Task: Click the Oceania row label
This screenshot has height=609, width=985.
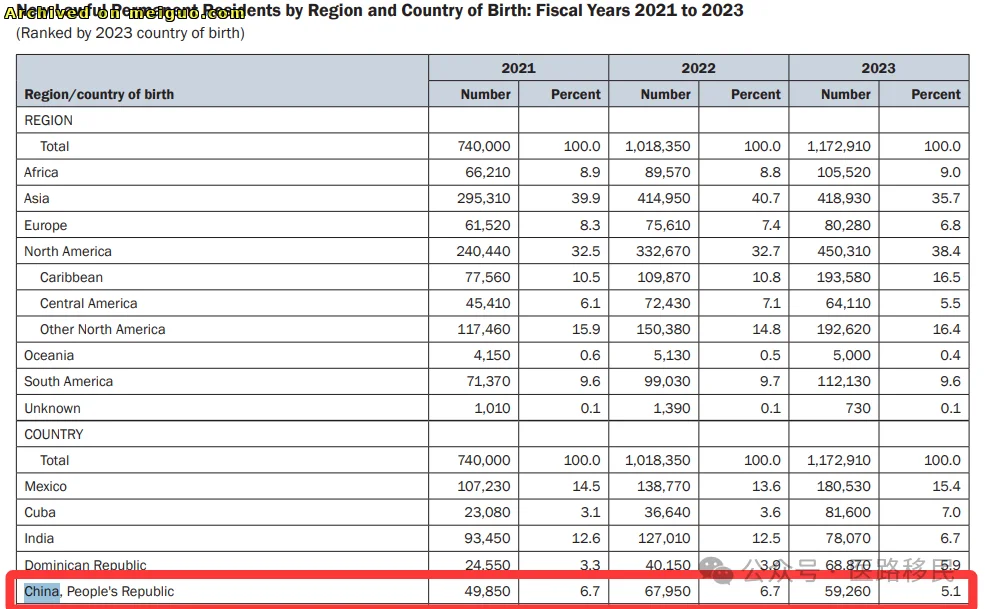Action: click(49, 355)
